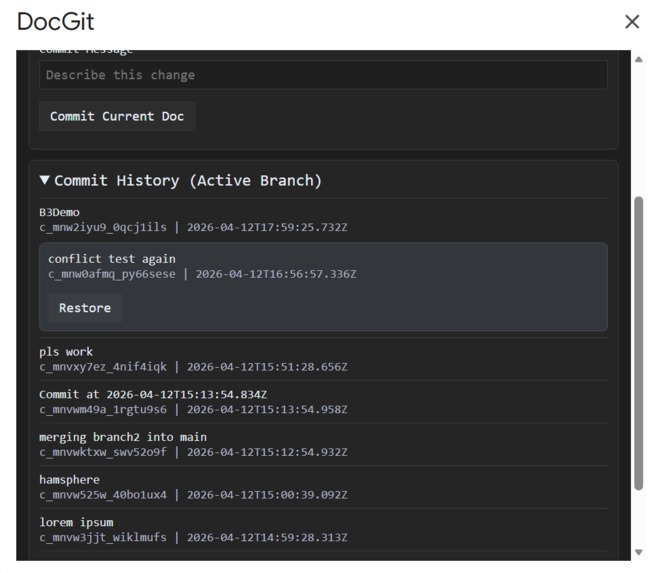The image size is (656, 573).
Task: Click commit ID c_mnvwktxw_swv52o9f
Action: point(103,452)
